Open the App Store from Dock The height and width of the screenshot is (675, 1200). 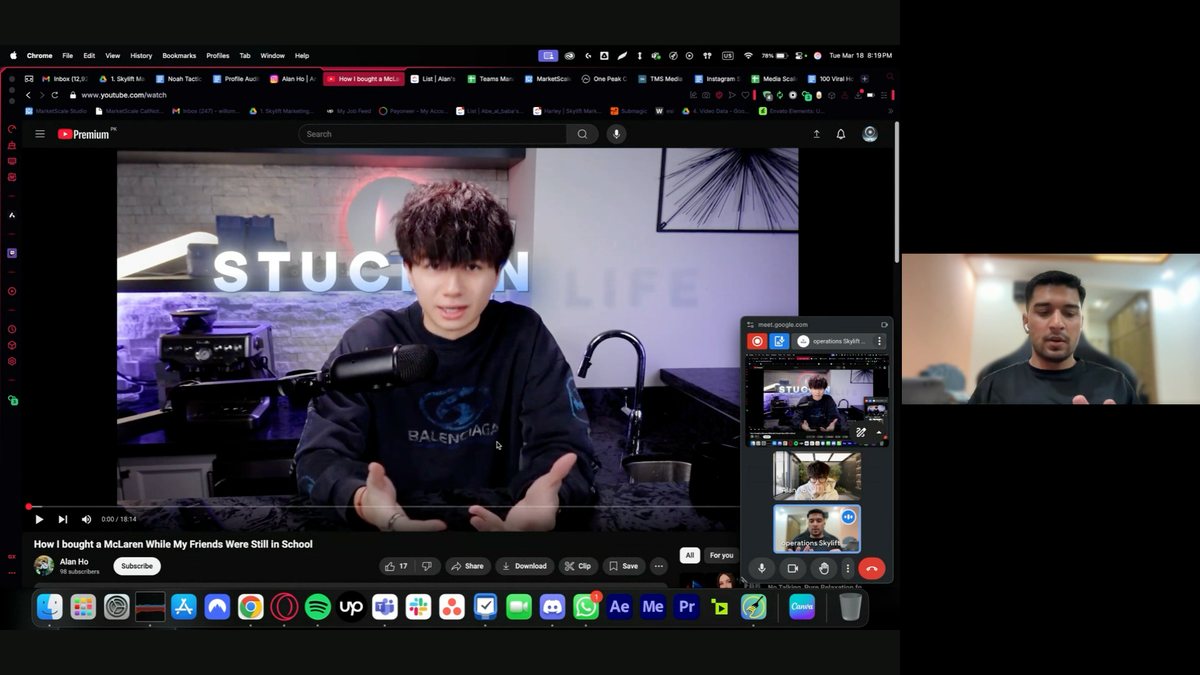tap(184, 607)
